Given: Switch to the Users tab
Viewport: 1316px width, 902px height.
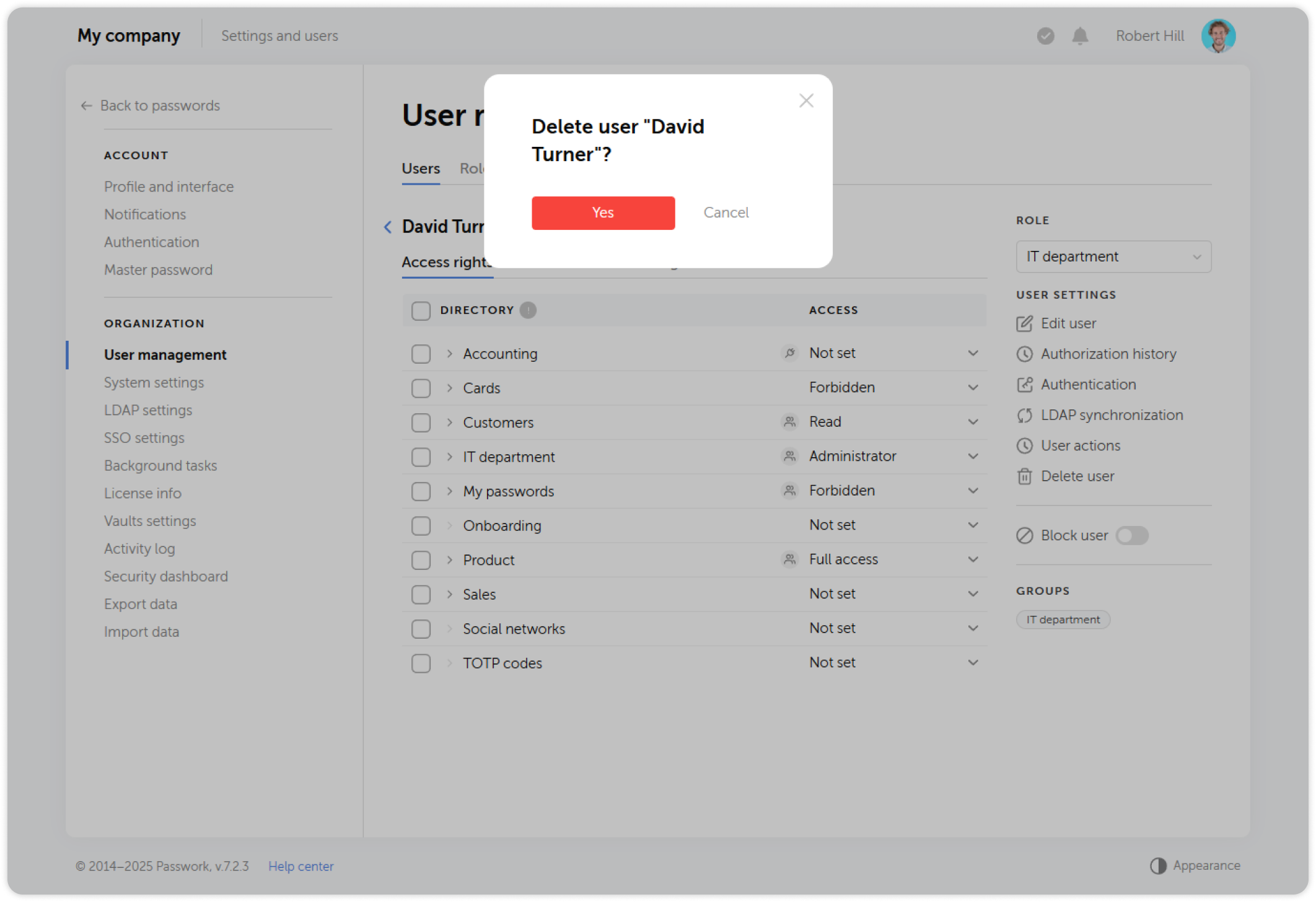Looking at the screenshot, I should pos(421,168).
